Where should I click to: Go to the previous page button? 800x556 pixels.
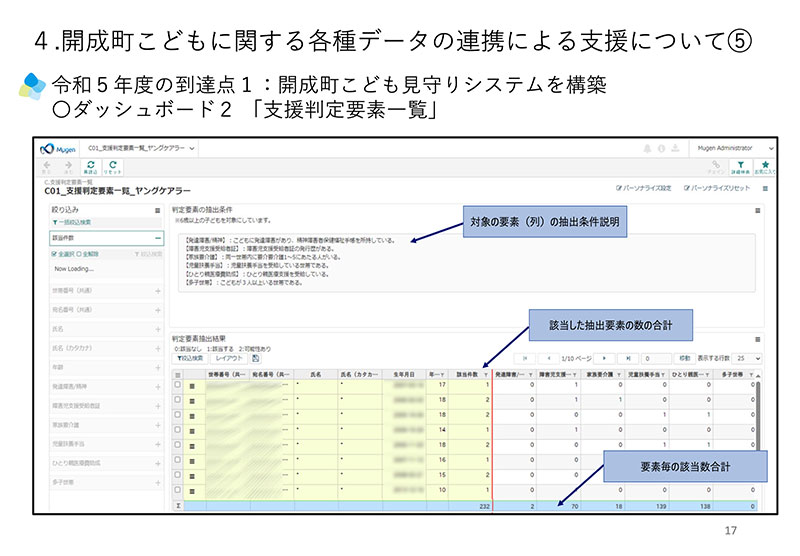[x=548, y=358]
